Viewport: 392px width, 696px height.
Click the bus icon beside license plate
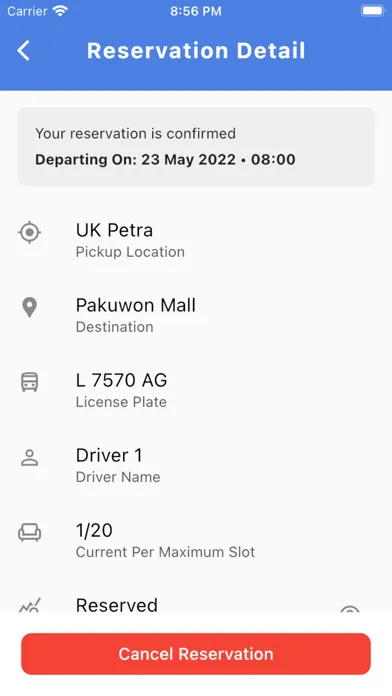(x=30, y=382)
